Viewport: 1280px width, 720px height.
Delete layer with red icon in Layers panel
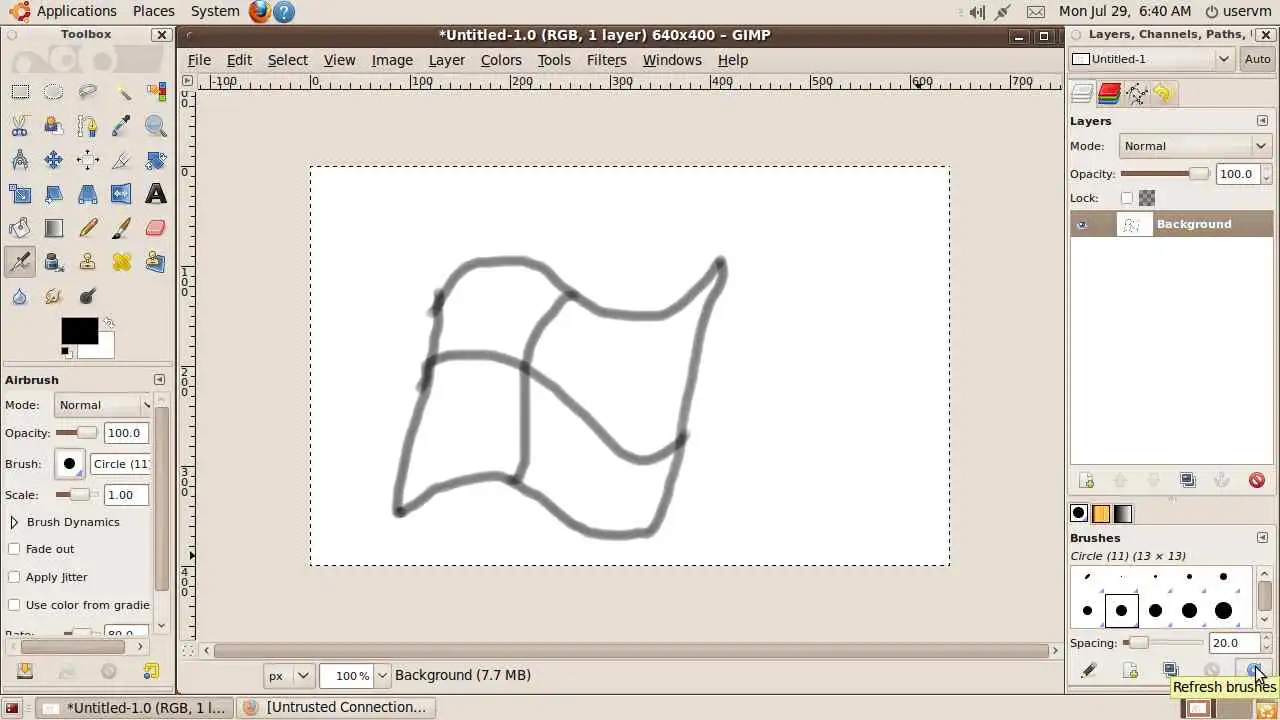[1257, 480]
